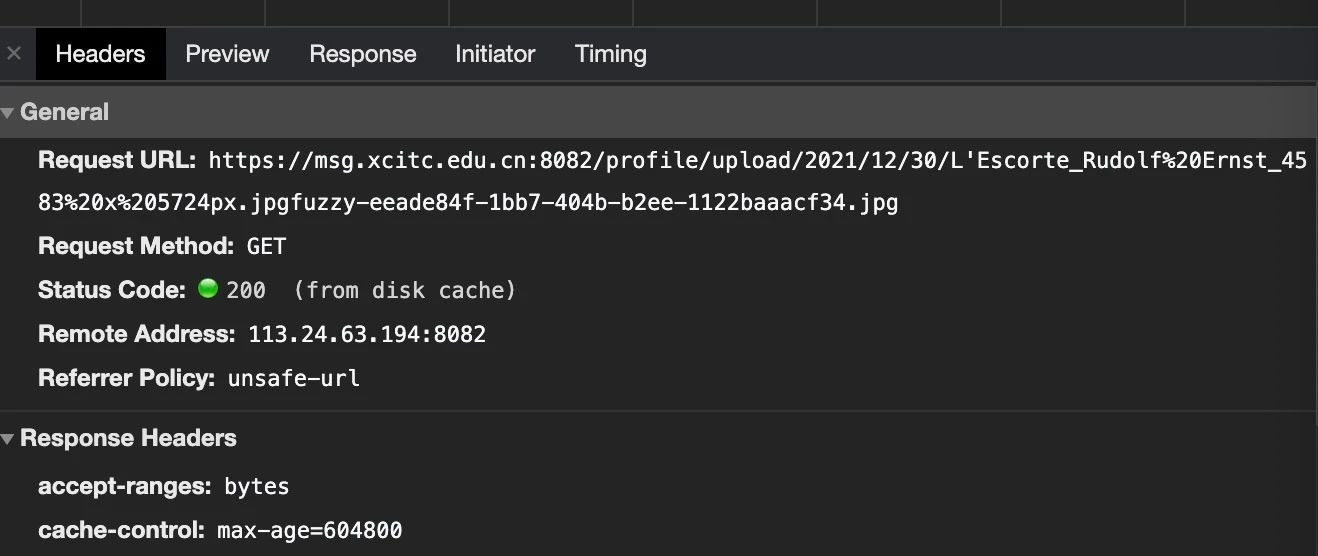Open the Response tab
Image resolution: width=1318 pixels, height=556 pixels.
point(362,54)
